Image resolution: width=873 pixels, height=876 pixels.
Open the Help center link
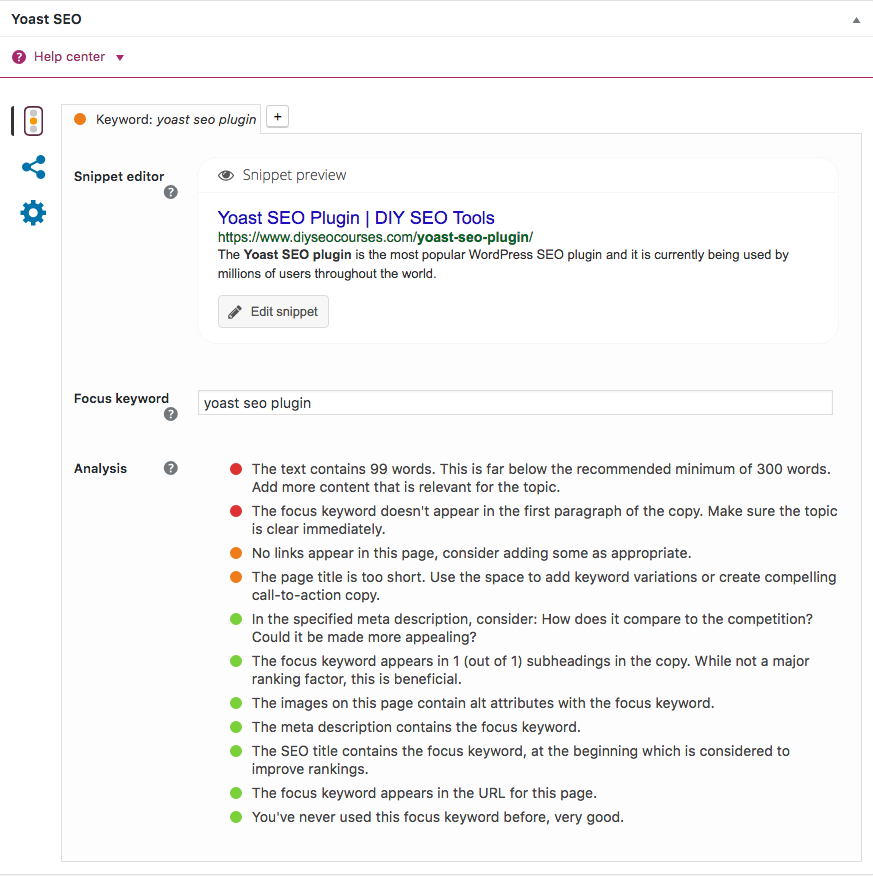[69, 56]
